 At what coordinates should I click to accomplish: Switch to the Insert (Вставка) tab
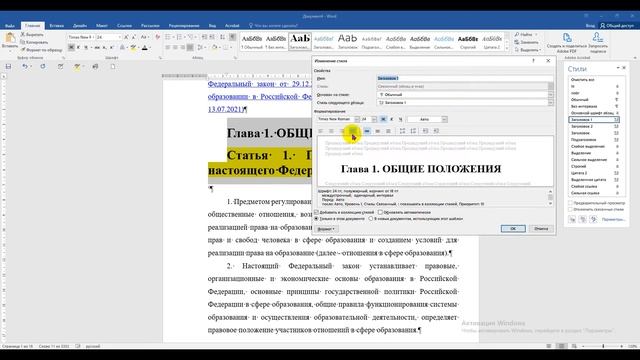click(56, 25)
